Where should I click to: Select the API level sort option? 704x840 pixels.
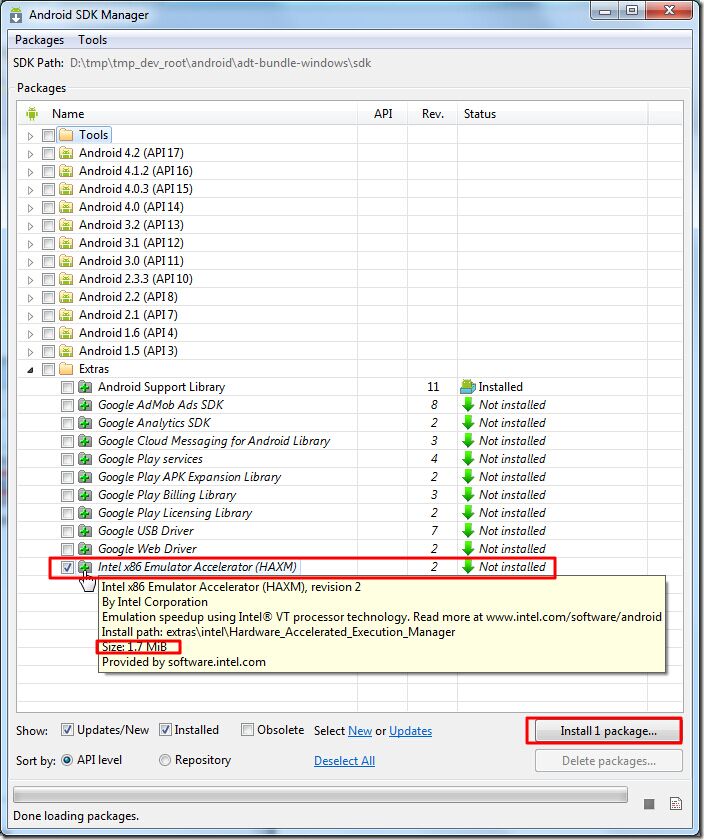tap(67, 760)
